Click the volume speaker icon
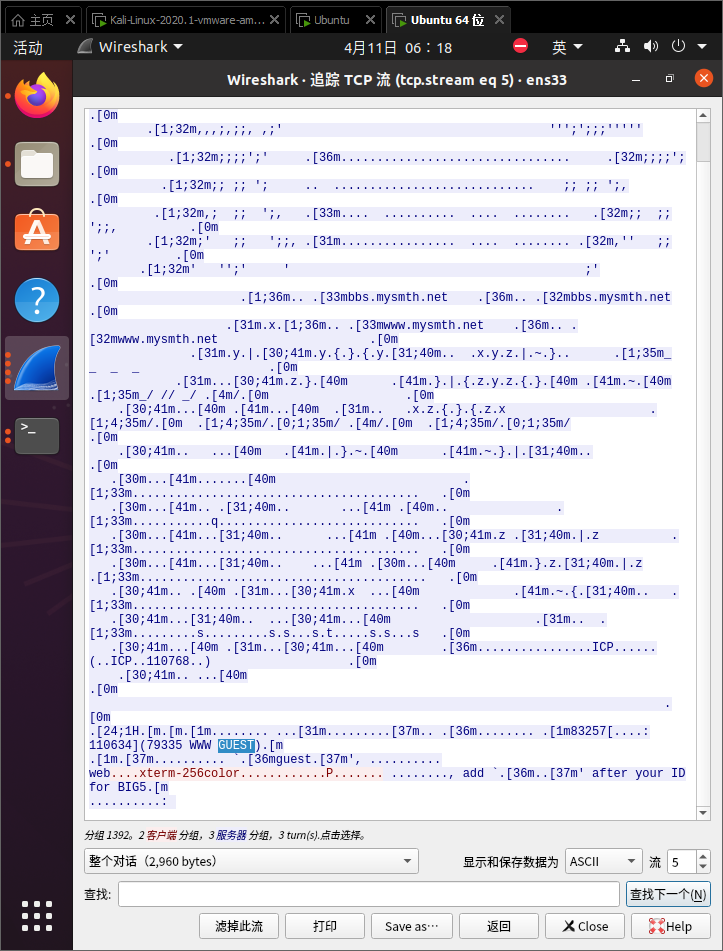The image size is (723, 951). pos(651,46)
